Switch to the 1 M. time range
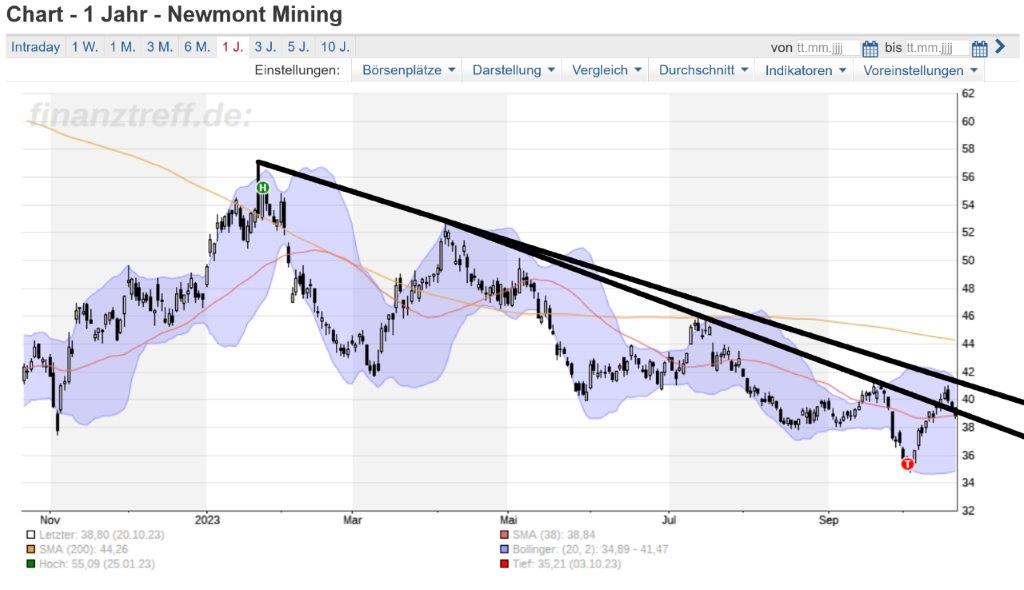This screenshot has height=590, width=1024. (122, 47)
